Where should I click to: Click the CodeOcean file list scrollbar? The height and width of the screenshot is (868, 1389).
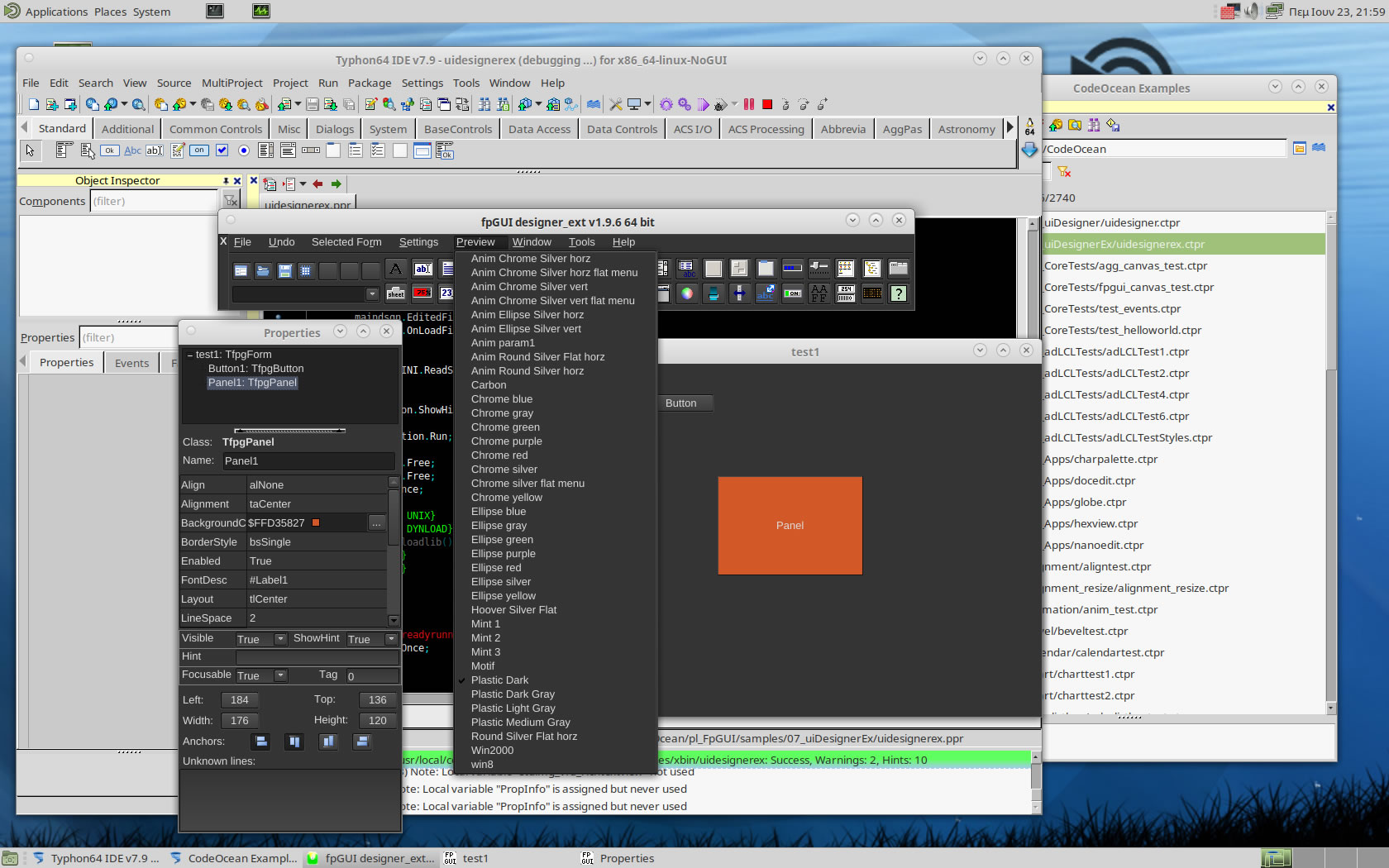tap(1331, 463)
